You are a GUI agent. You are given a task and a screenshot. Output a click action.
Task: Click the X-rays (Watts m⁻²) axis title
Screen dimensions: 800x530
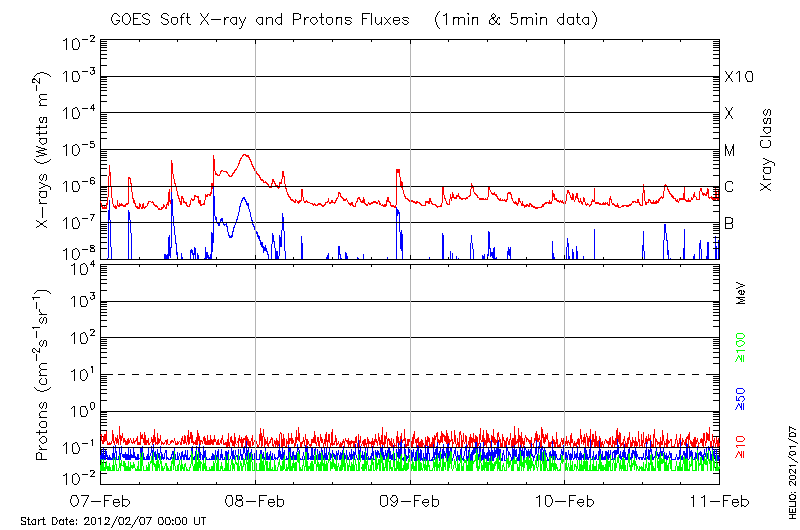click(44, 150)
